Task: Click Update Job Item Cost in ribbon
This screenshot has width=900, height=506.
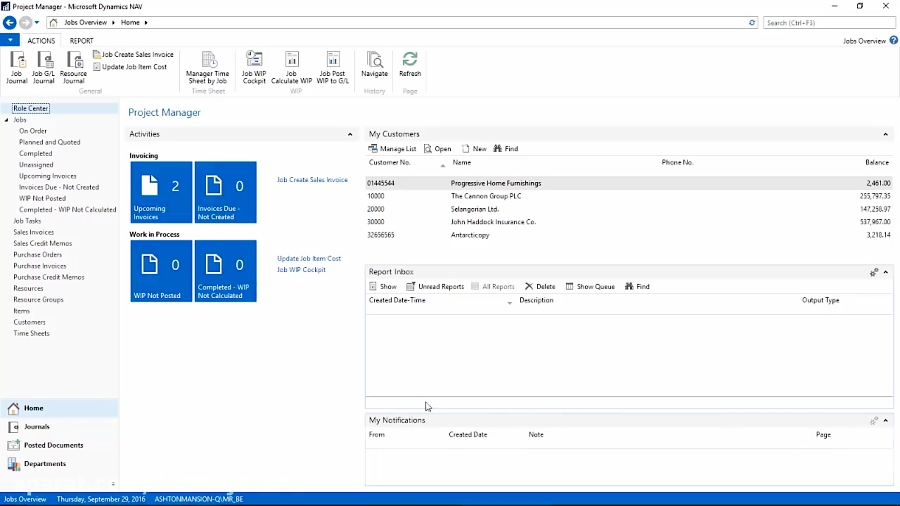Action: pos(130,67)
